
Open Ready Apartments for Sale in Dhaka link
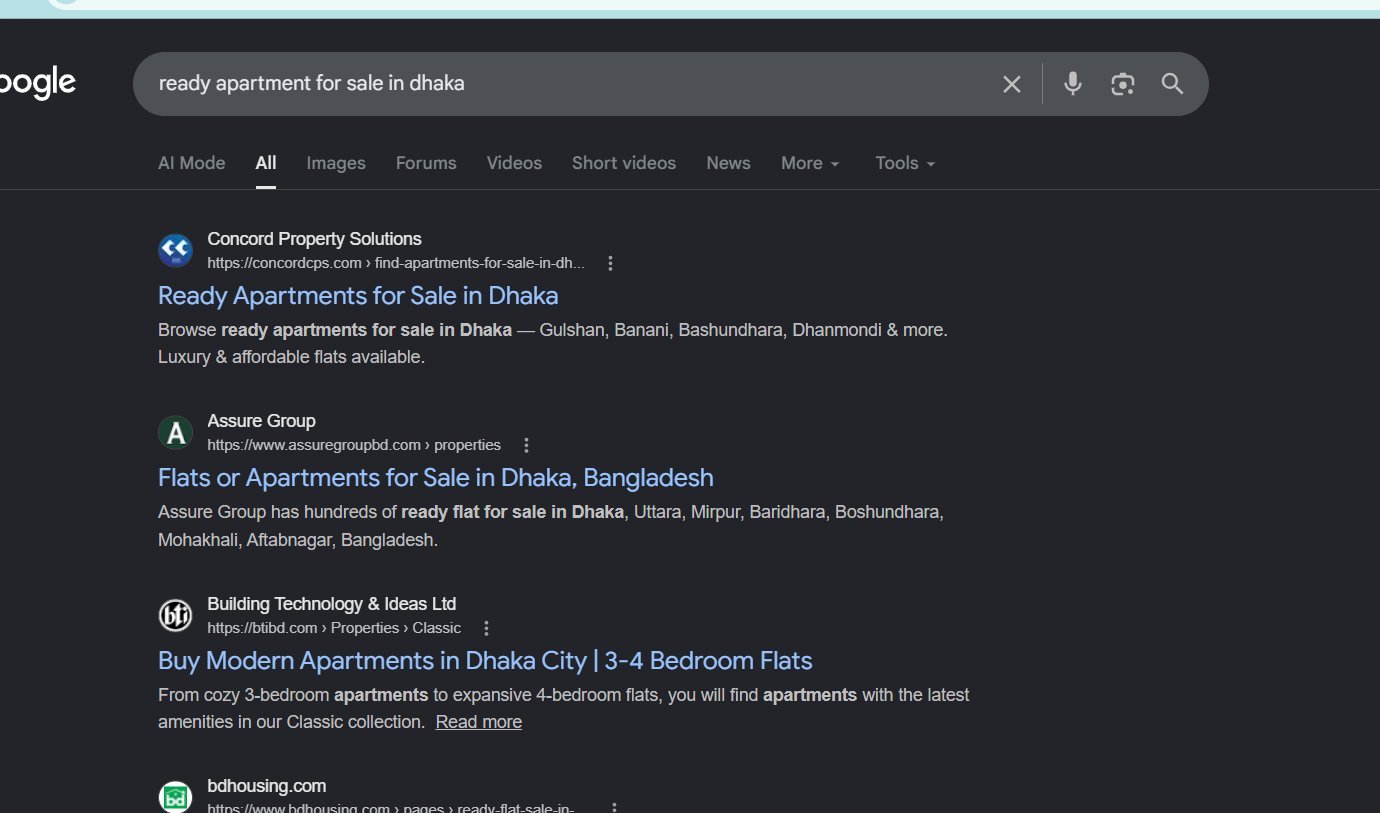tap(358, 296)
